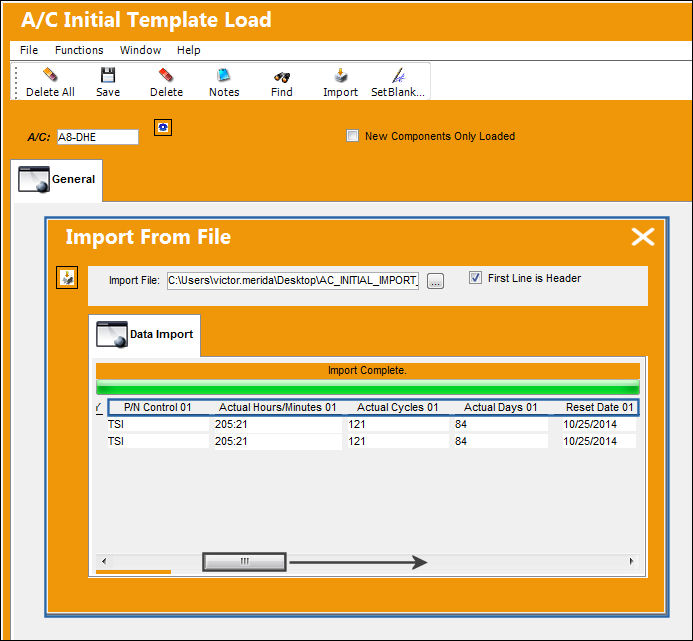Toggle First Line is Header checkbox
The width and height of the screenshot is (693, 641).
click(475, 278)
